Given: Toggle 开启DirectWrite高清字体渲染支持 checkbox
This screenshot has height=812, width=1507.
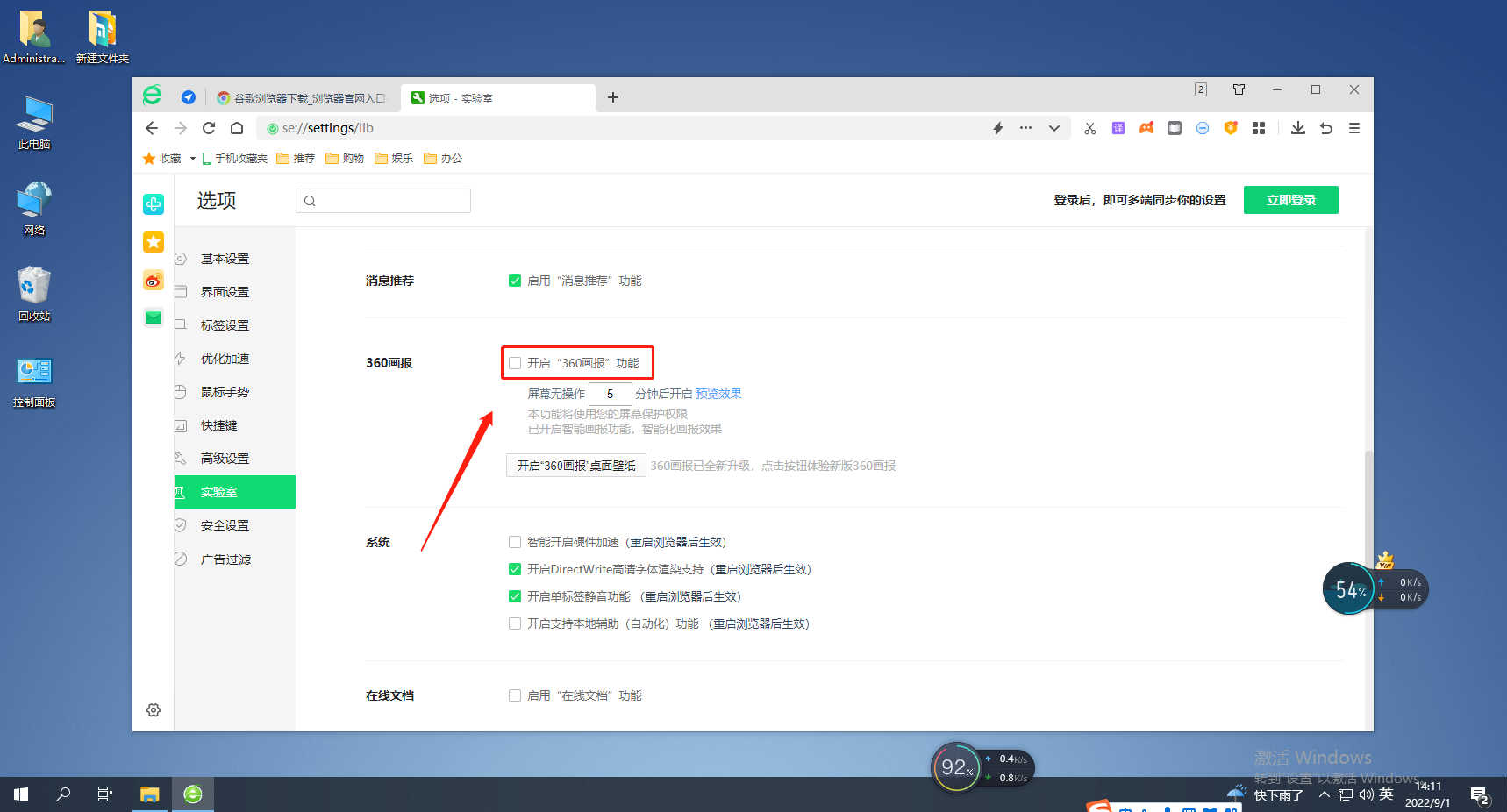Looking at the screenshot, I should [x=515, y=569].
